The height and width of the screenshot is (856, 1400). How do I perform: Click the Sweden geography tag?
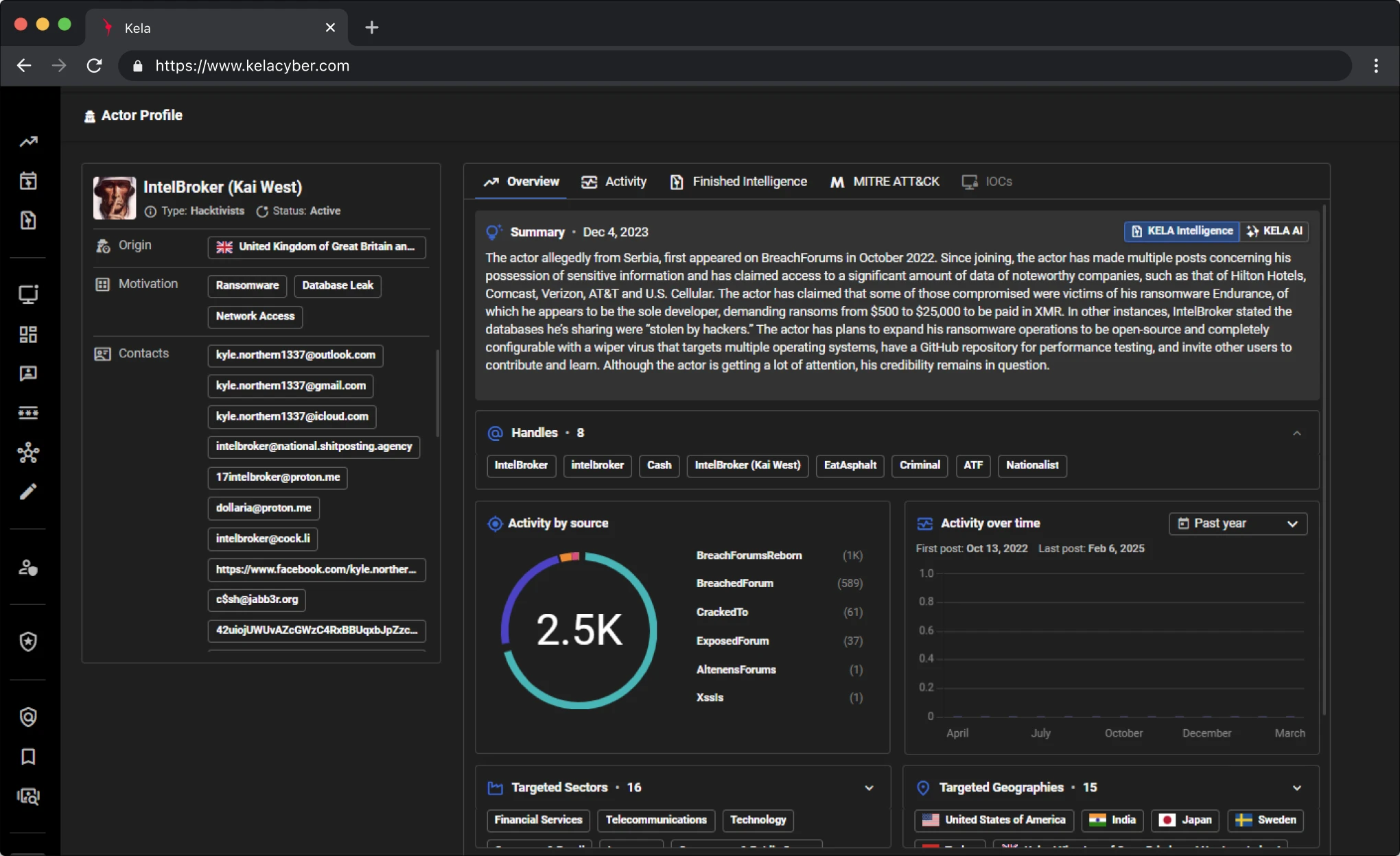tap(1265, 820)
